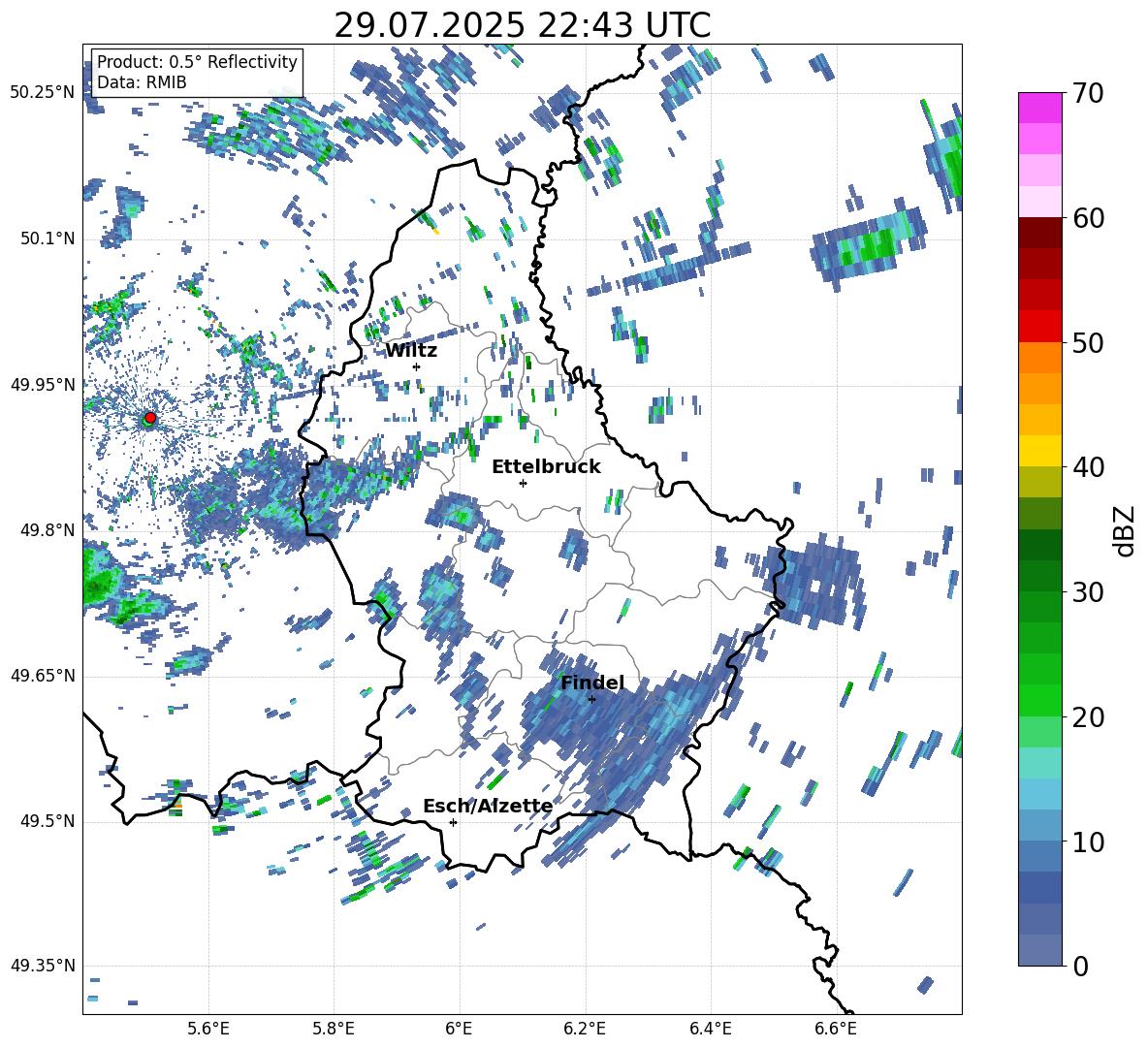Click the 6.2°E longitude label
Screen dimensions: 1148x1048
[586, 1030]
